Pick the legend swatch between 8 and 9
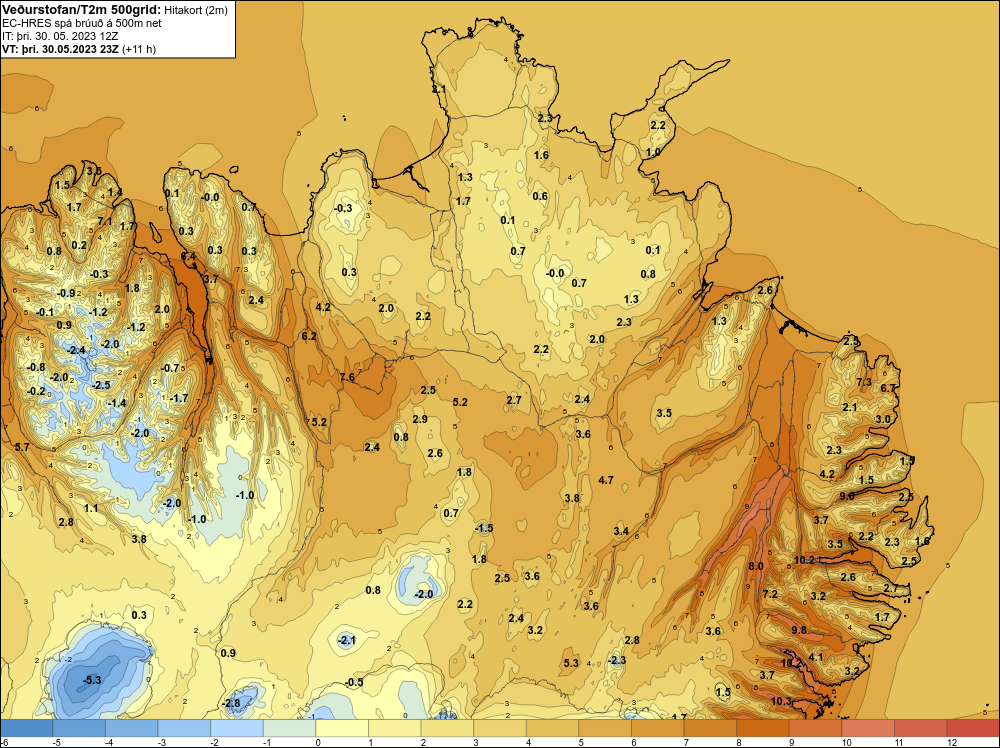Viewport: 1000px width, 748px height. pyautogui.click(x=763, y=728)
